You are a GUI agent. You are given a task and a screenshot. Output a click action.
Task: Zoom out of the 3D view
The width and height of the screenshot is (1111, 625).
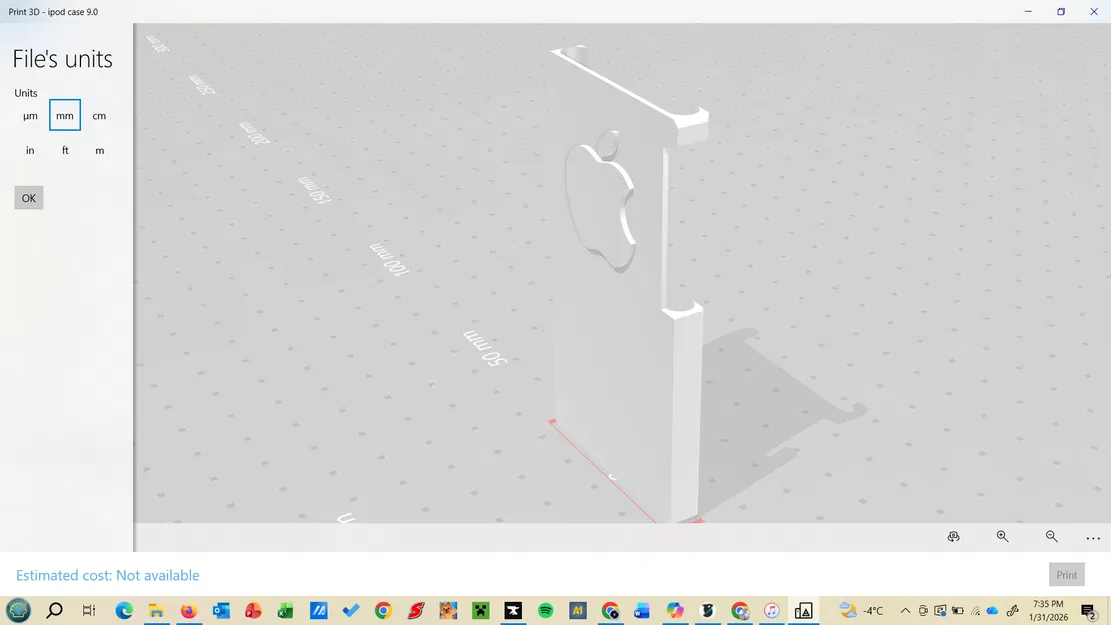click(1051, 536)
